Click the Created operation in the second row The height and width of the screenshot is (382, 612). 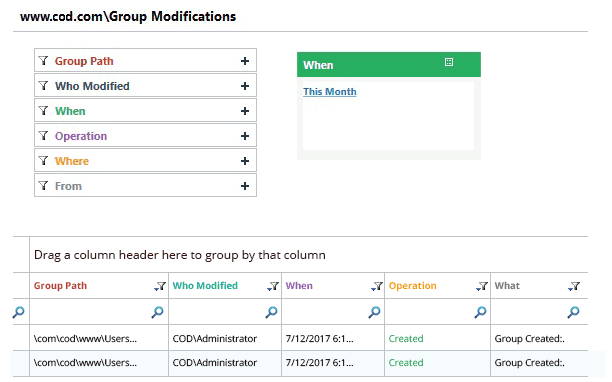pyautogui.click(x=406, y=362)
